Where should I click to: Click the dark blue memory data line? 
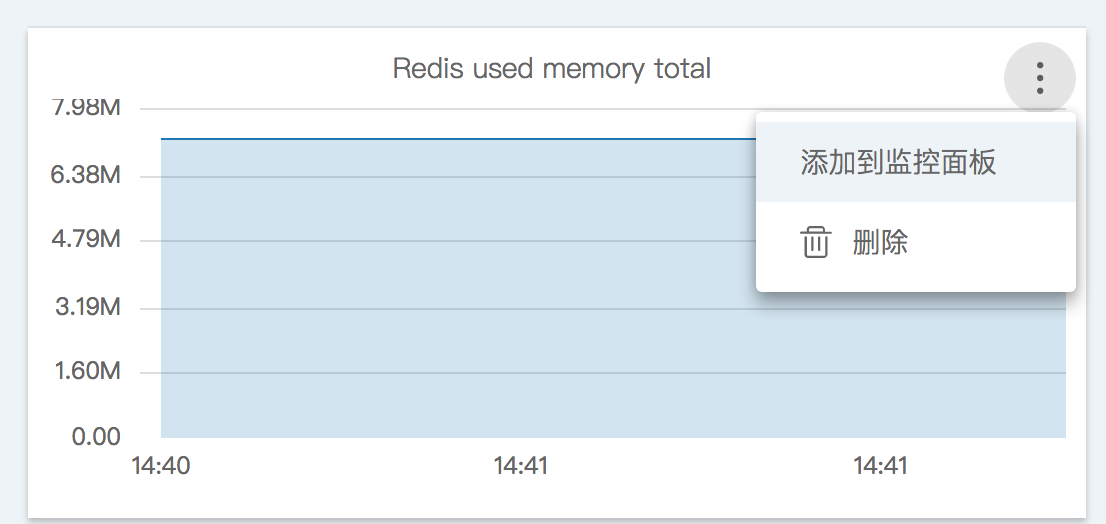click(450, 139)
